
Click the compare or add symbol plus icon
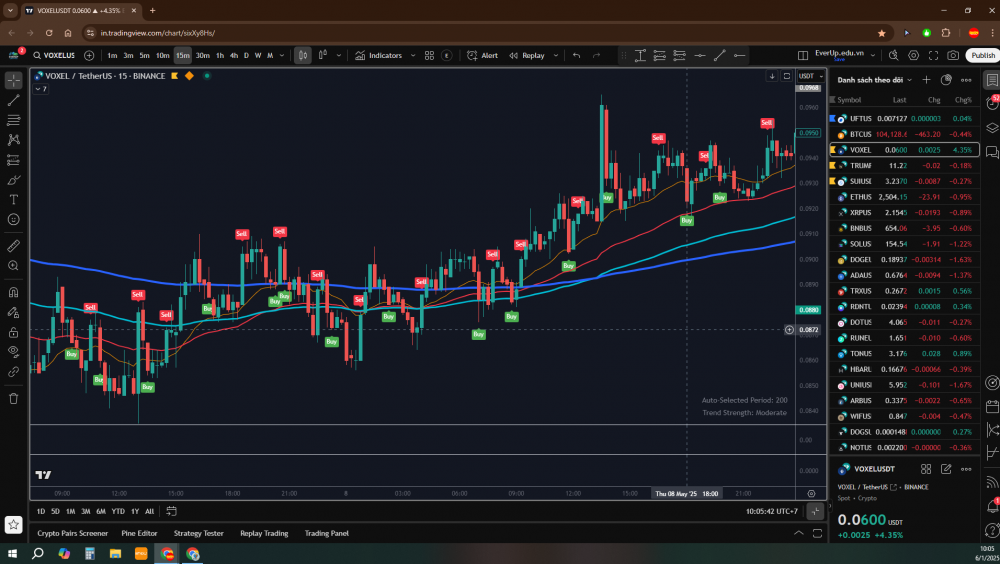click(x=89, y=56)
